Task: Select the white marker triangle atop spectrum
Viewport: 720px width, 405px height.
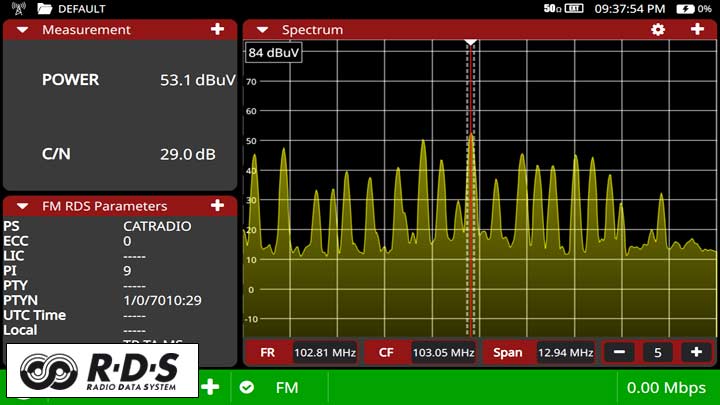Action: coord(470,42)
